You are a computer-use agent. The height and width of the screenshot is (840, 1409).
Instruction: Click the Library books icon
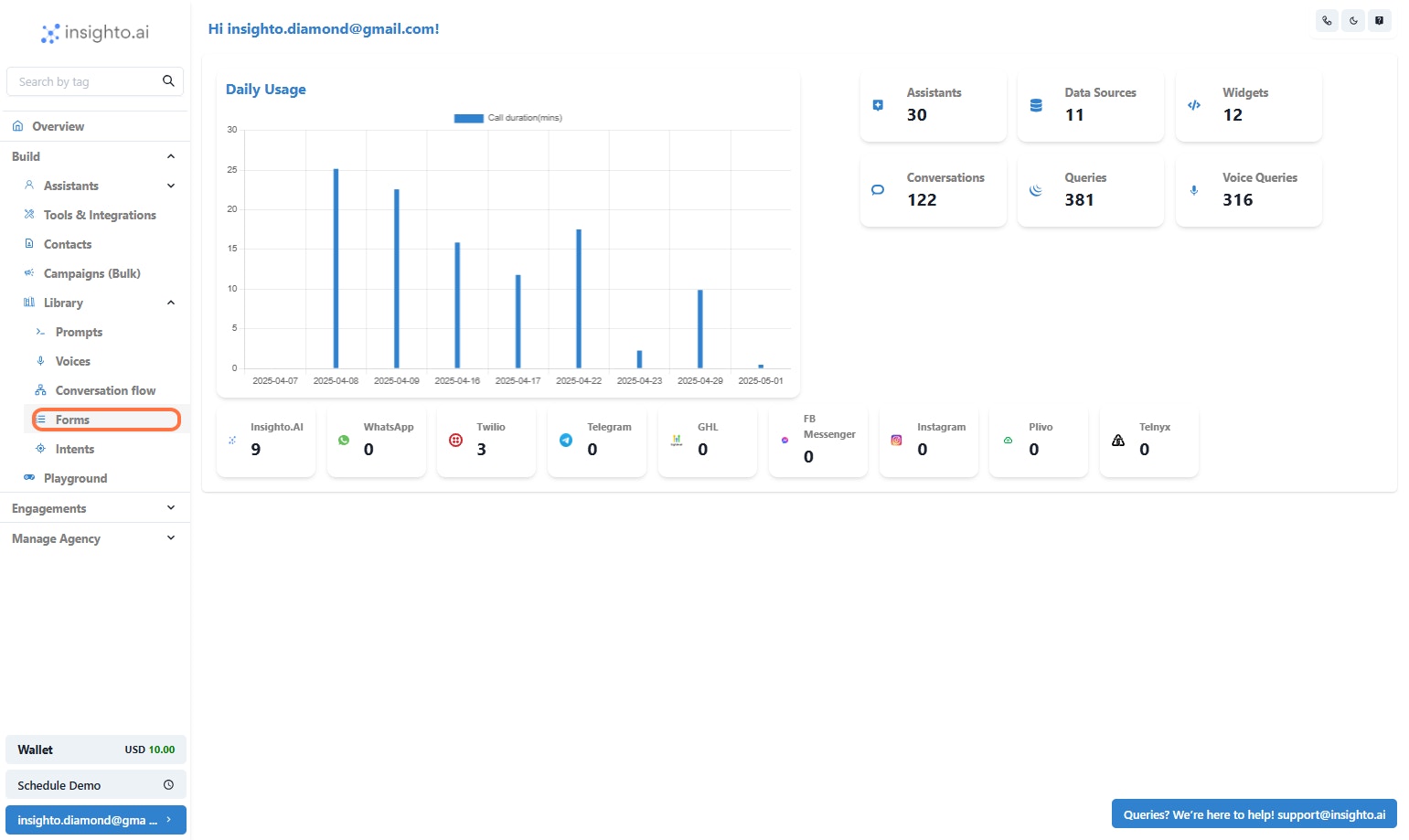[x=29, y=303]
